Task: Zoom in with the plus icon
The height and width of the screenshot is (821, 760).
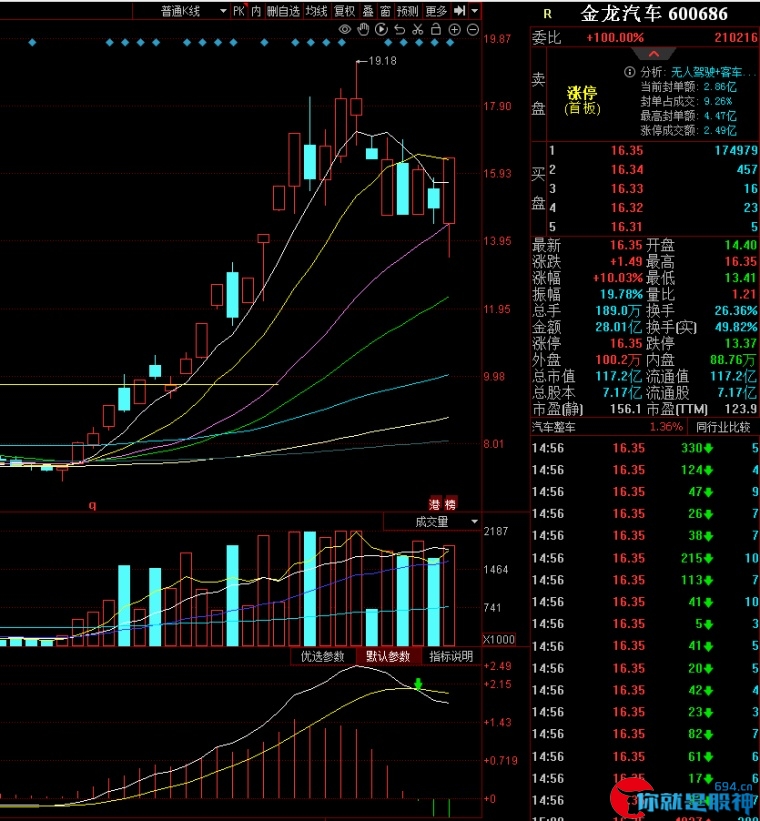Action: (x=455, y=30)
